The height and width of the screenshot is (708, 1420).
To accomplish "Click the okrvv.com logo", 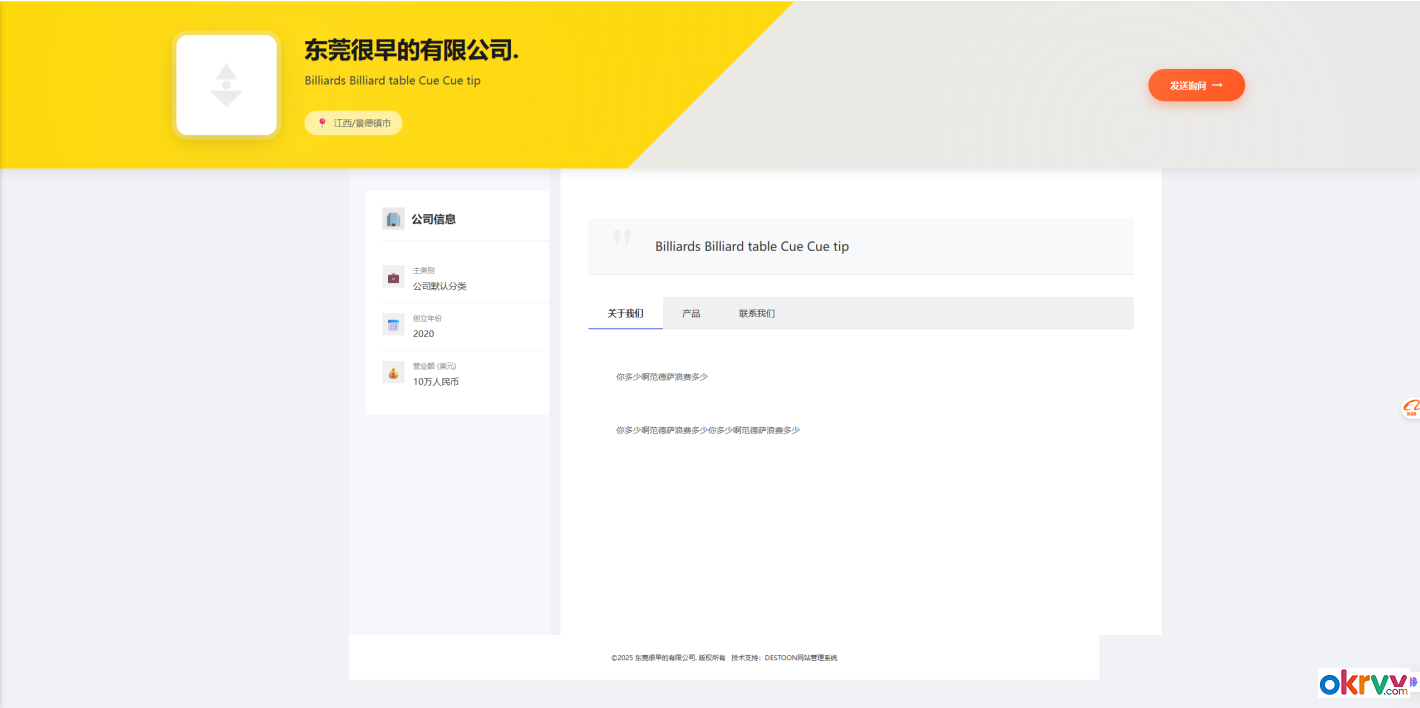I will coord(1363,683).
